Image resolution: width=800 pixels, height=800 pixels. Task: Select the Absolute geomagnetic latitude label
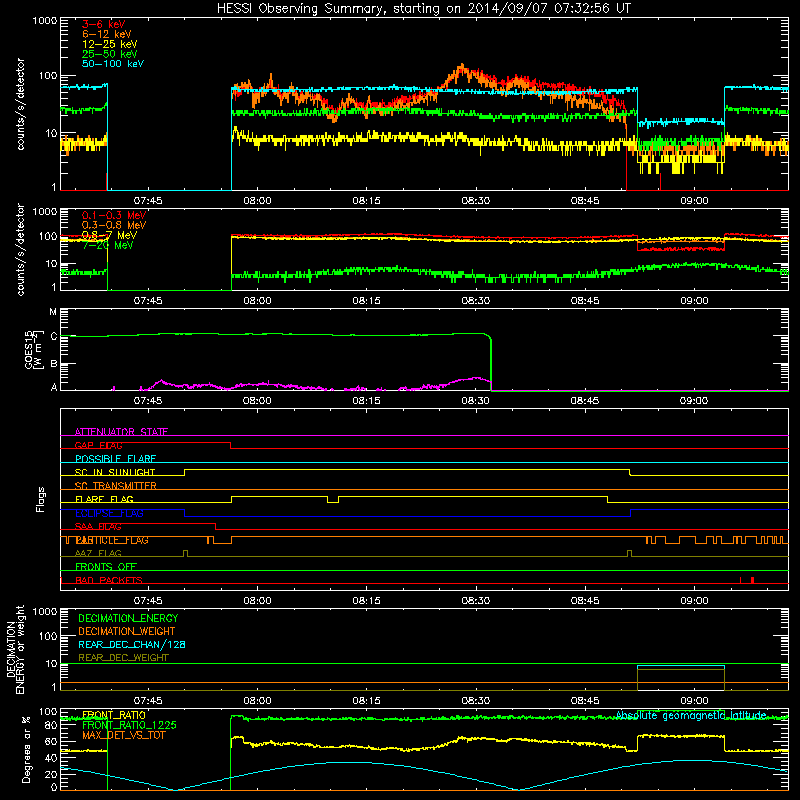(691, 715)
